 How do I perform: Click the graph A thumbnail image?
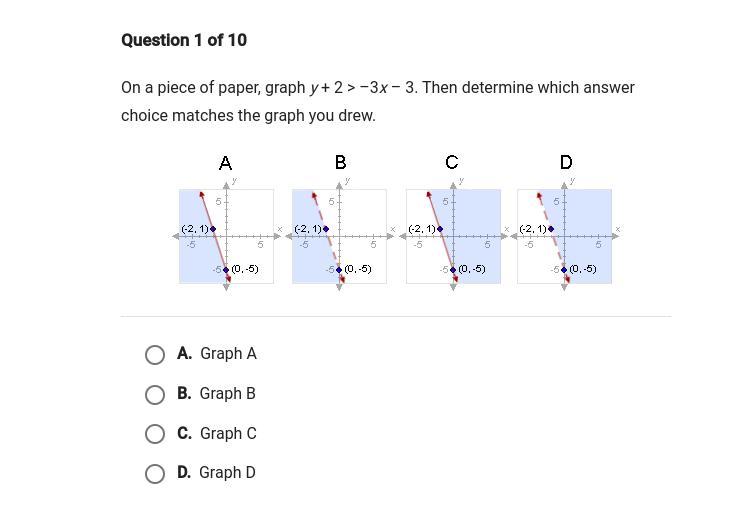(x=226, y=236)
